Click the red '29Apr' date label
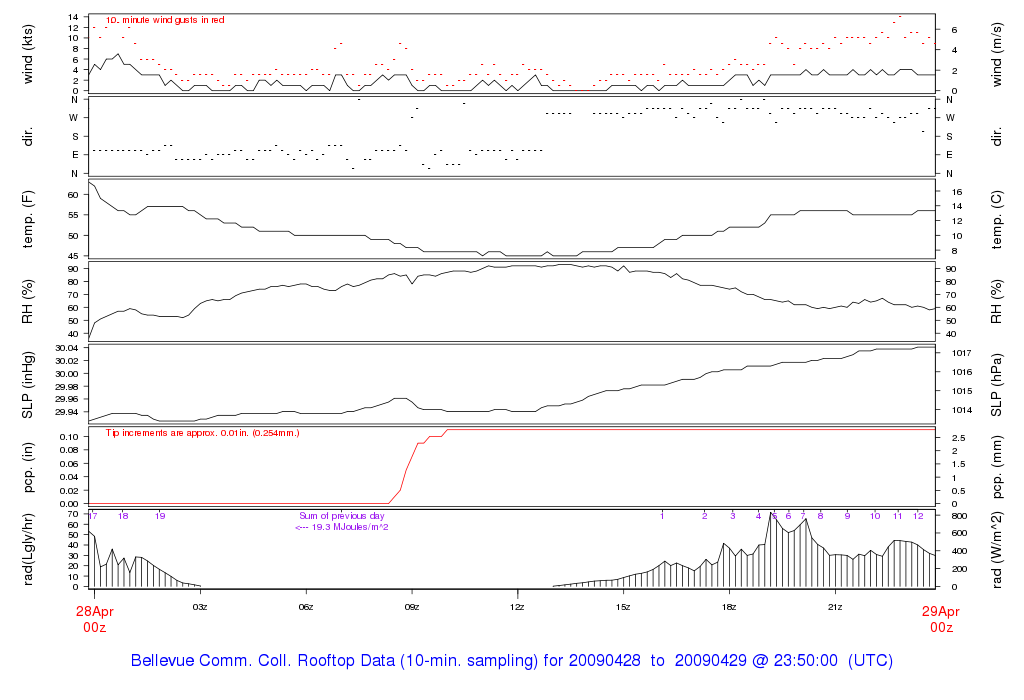 click(x=941, y=612)
